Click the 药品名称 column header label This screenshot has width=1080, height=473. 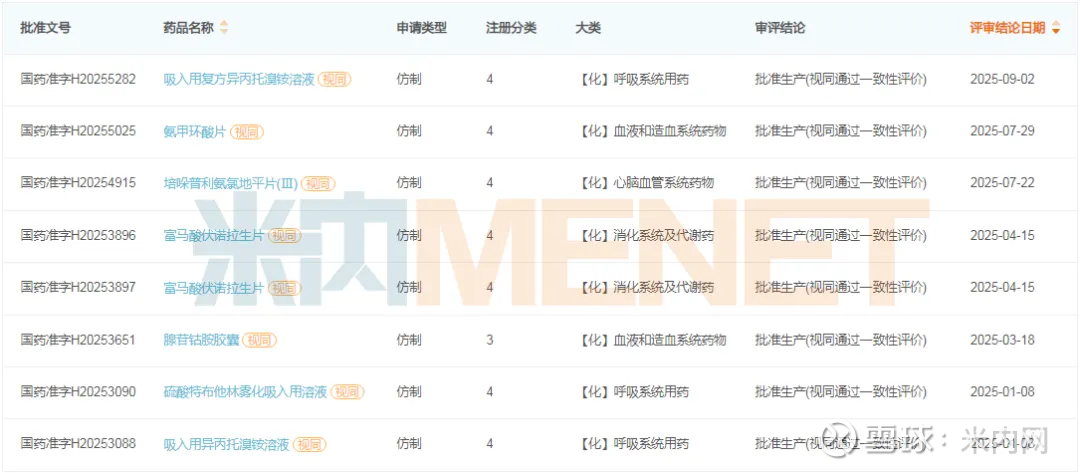pyautogui.click(x=189, y=28)
